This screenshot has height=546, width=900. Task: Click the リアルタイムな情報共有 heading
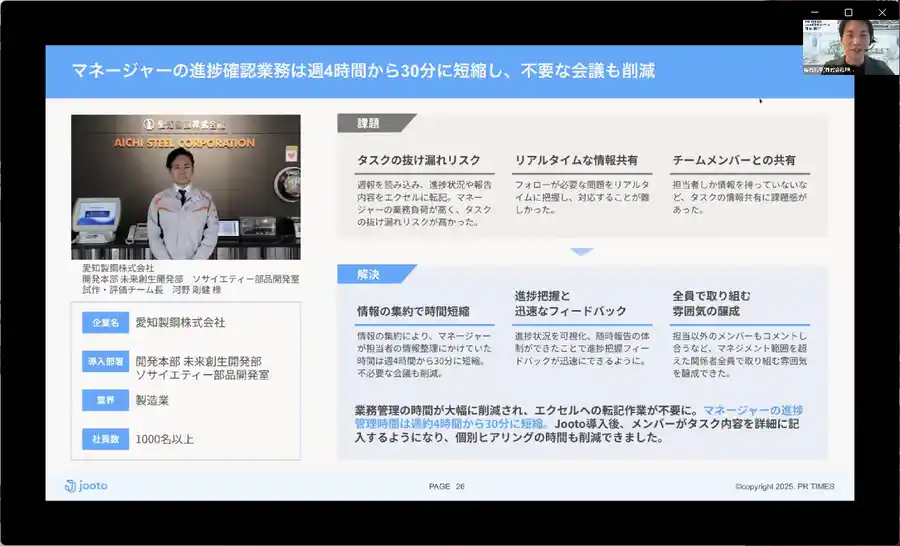click(x=576, y=160)
